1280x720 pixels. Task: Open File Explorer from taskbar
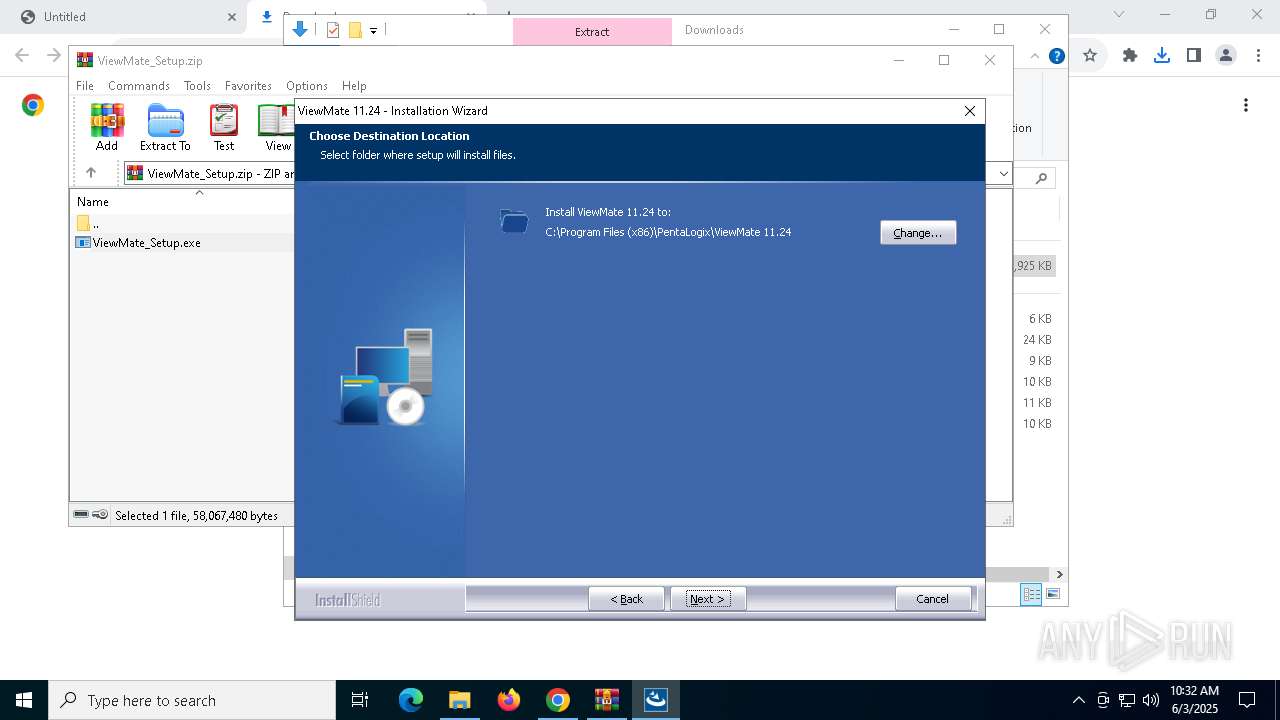tap(460, 700)
